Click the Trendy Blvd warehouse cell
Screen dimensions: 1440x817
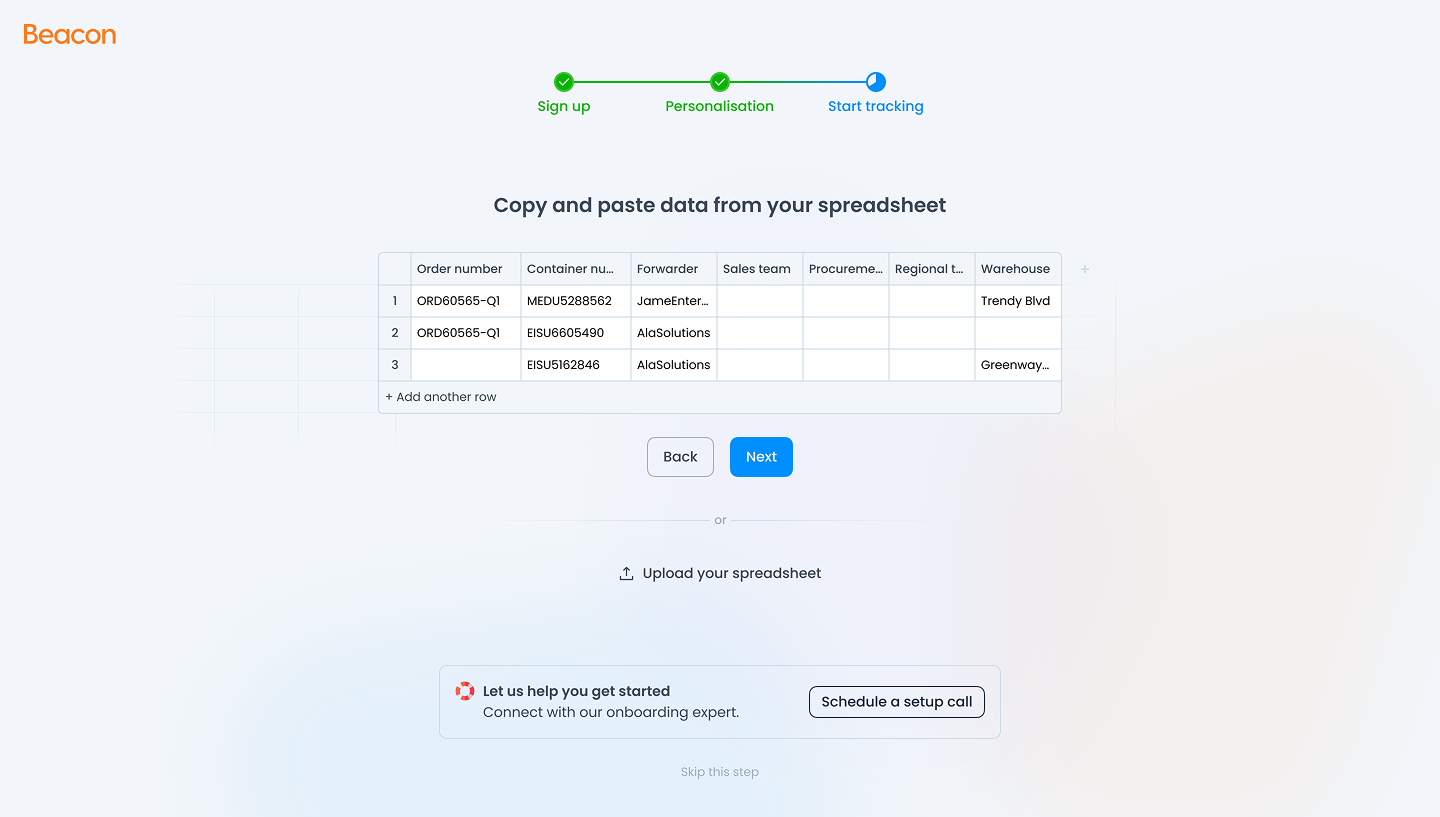click(x=1017, y=301)
